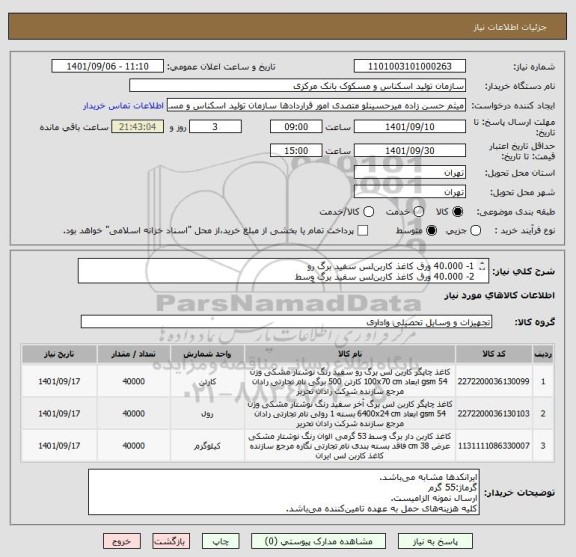Toggle Islamic treasury documents payment checkbox

(363, 231)
